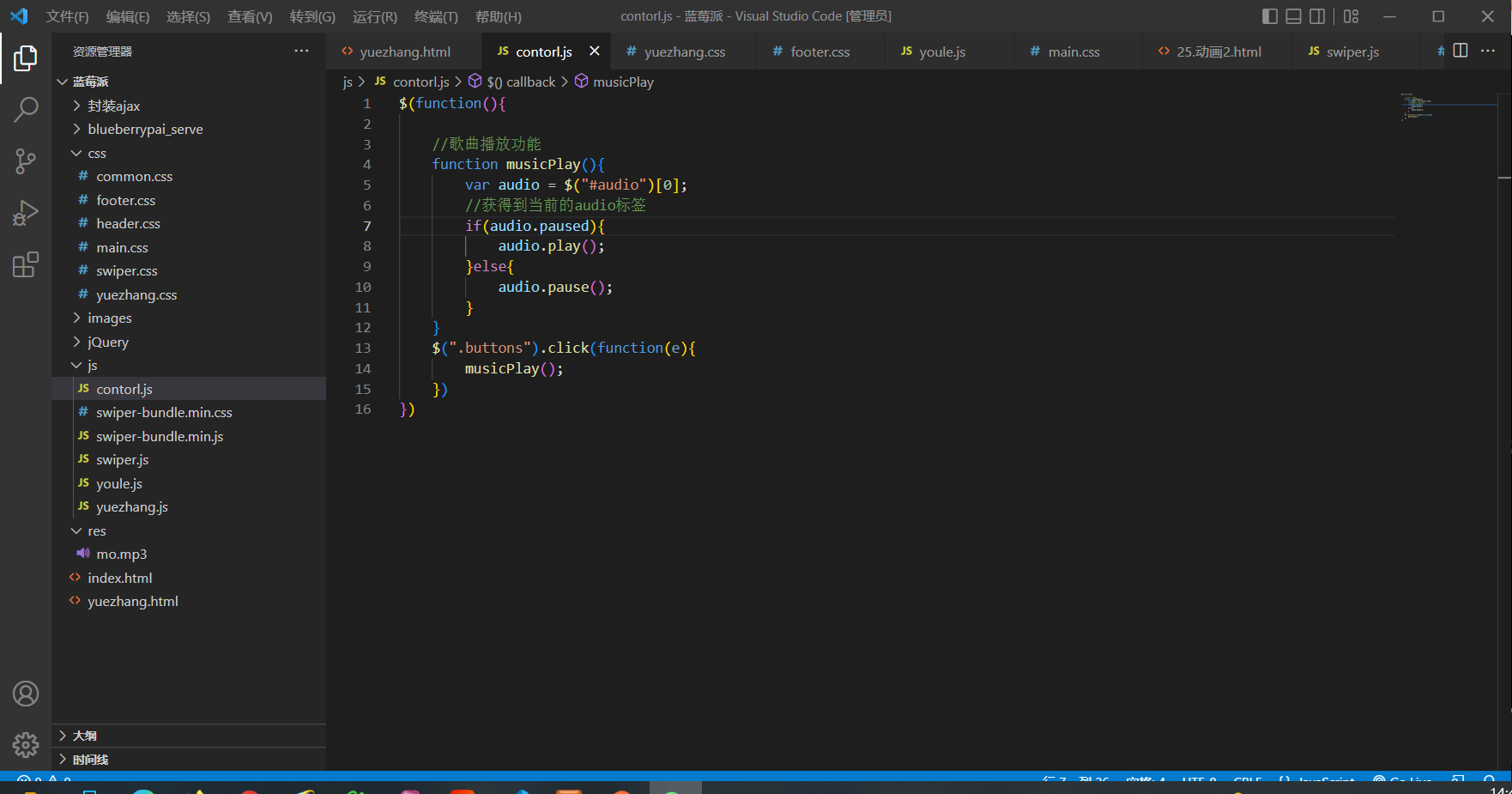Open header.css in explorer
Viewport: 1512px width, 794px height.
click(189, 223)
